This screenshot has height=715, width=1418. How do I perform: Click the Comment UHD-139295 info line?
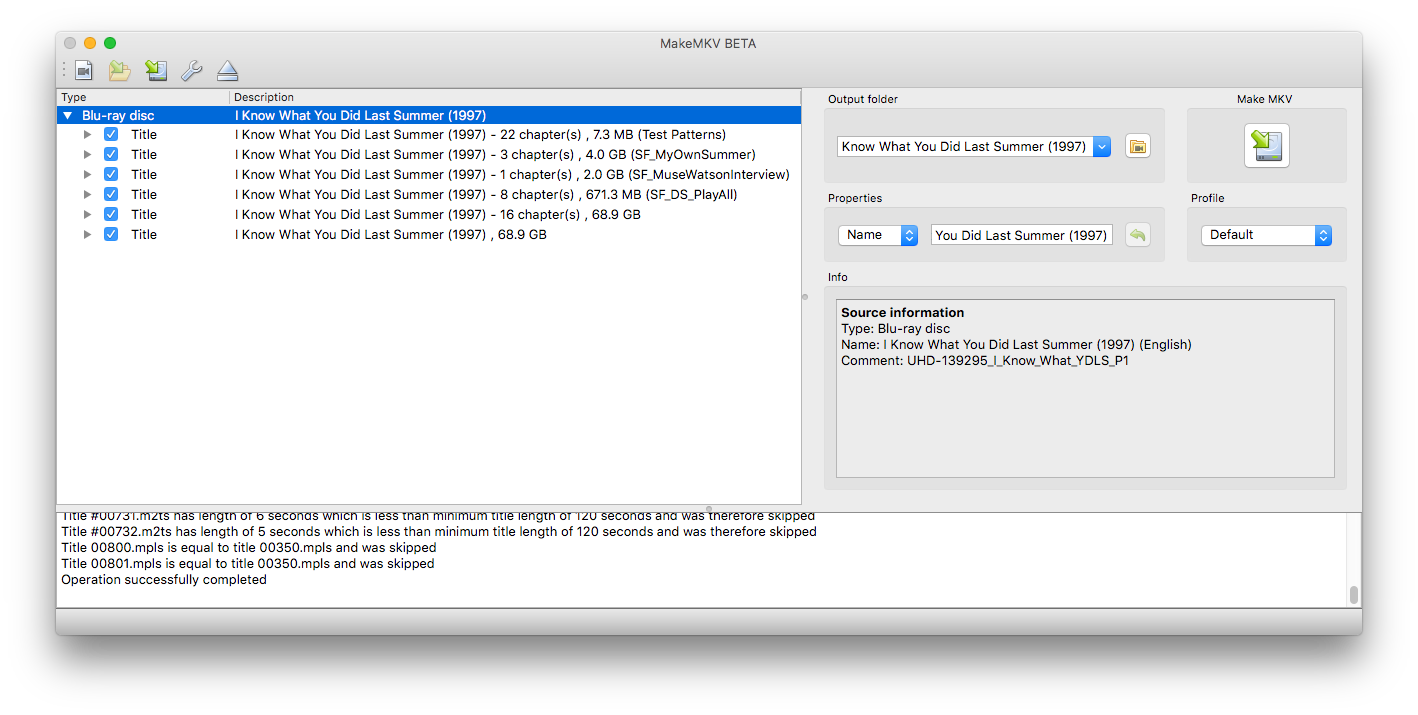tap(985, 361)
